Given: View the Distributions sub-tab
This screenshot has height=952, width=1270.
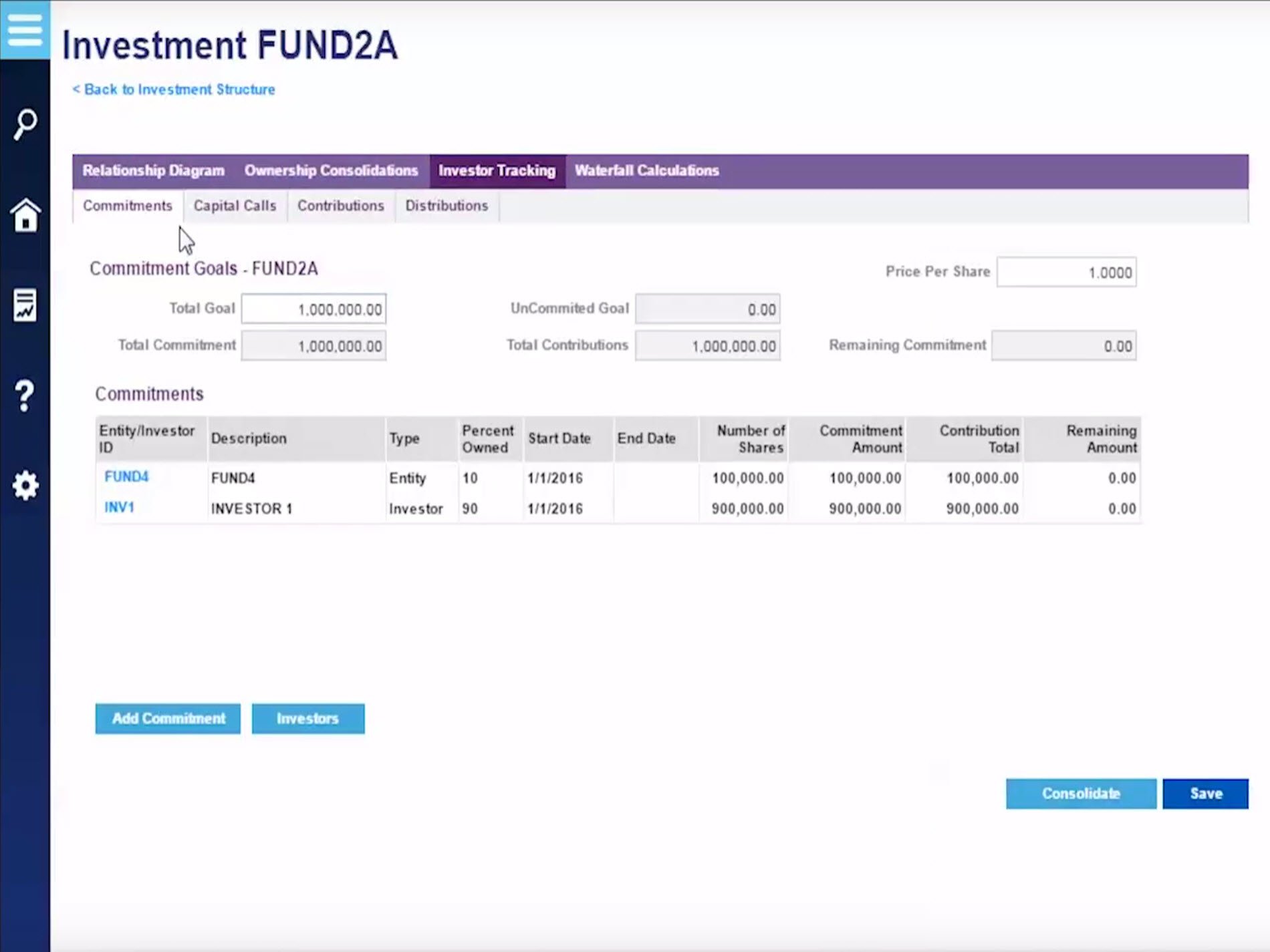Looking at the screenshot, I should [x=447, y=206].
